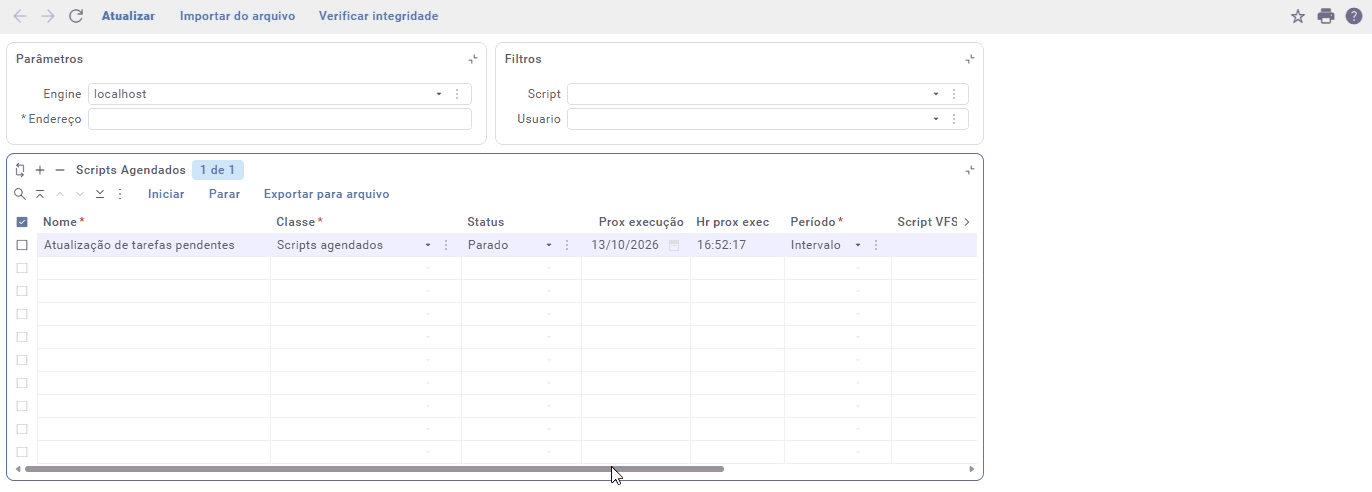Toggle the select-all header checkbox
Viewport: 1372px width, 492px height.
[22, 222]
